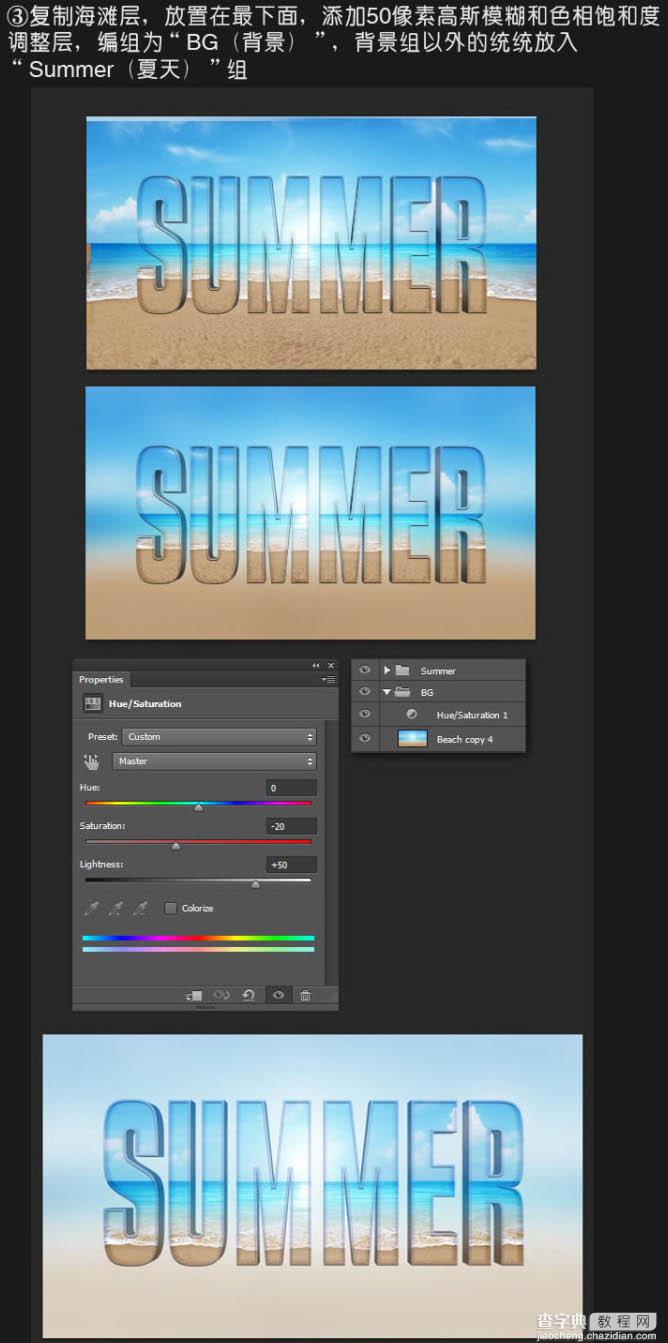The height and width of the screenshot is (1343, 668).
Task: Click the Saturation slider handle
Action: tap(176, 846)
